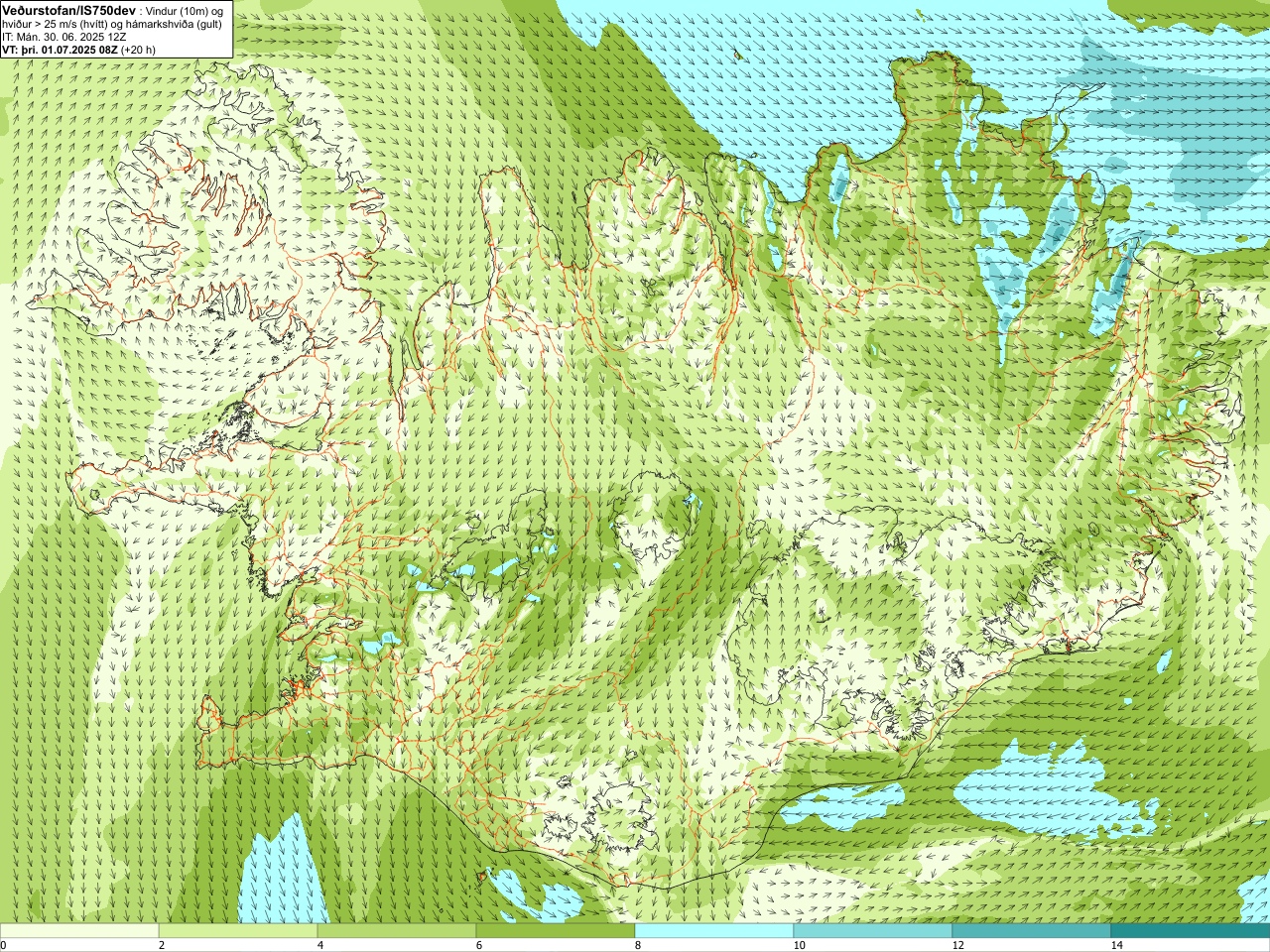Click the 'IT: Mán. 30. 06. 2025 12Z' line
1270x952 pixels.
[x=64, y=37]
